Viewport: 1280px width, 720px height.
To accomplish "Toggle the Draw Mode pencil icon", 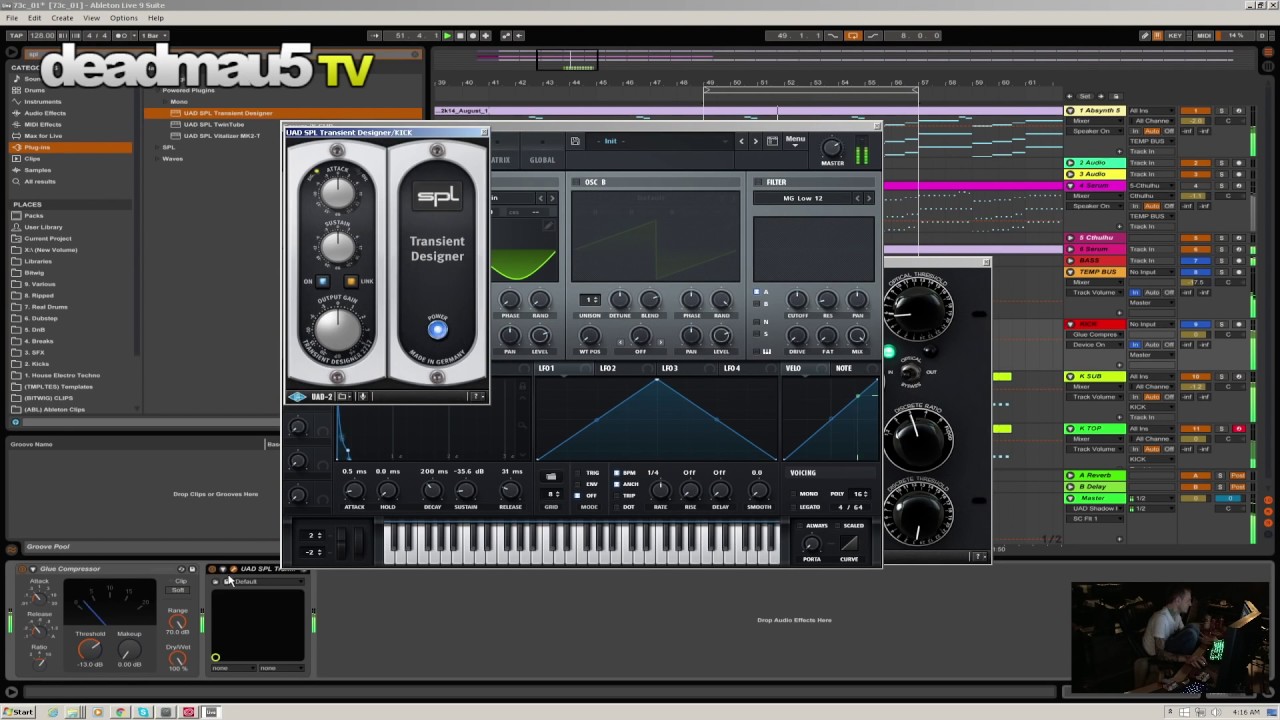I will pyautogui.click(x=1145, y=36).
